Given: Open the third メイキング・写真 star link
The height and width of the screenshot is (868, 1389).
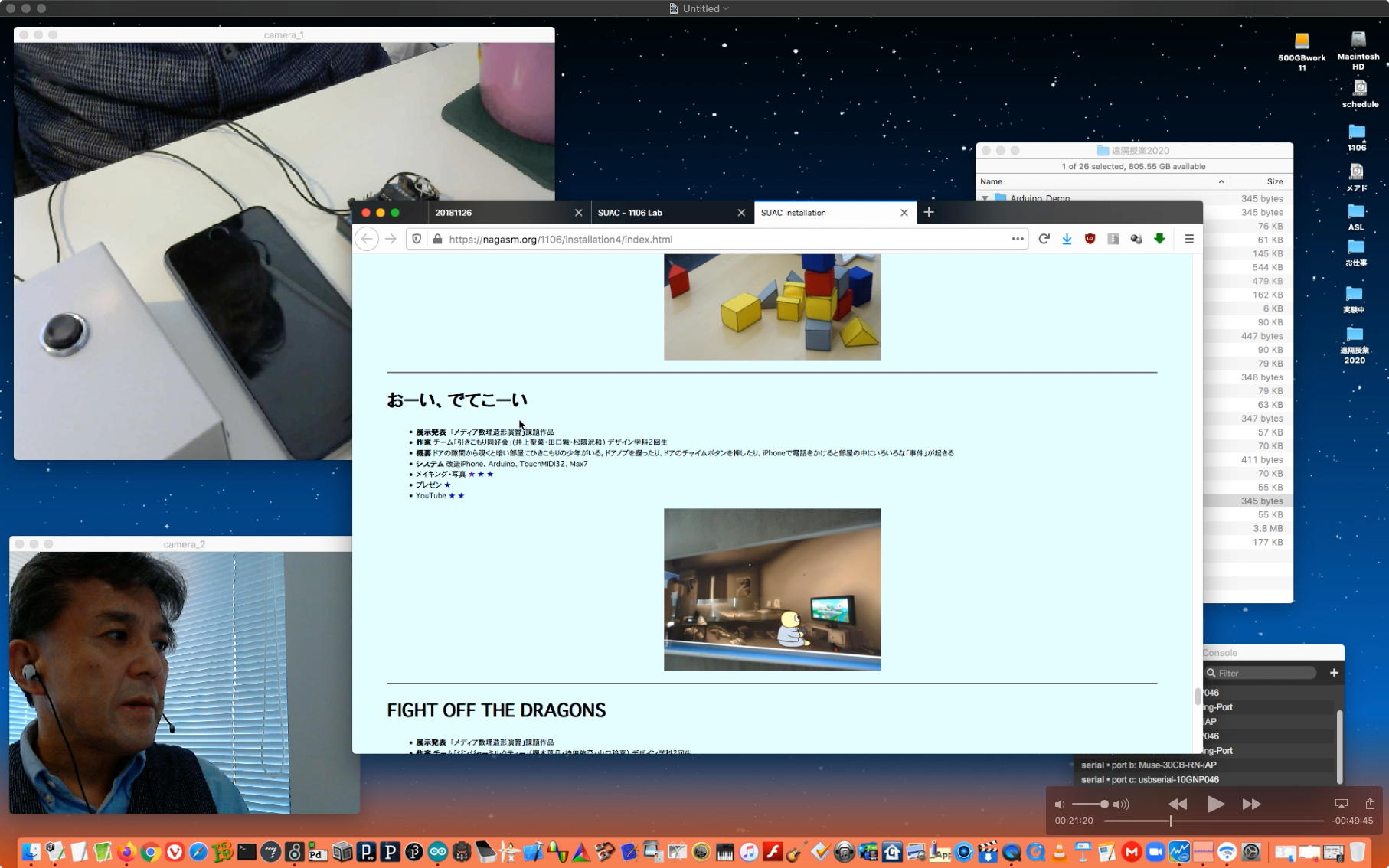Looking at the screenshot, I should coord(490,474).
